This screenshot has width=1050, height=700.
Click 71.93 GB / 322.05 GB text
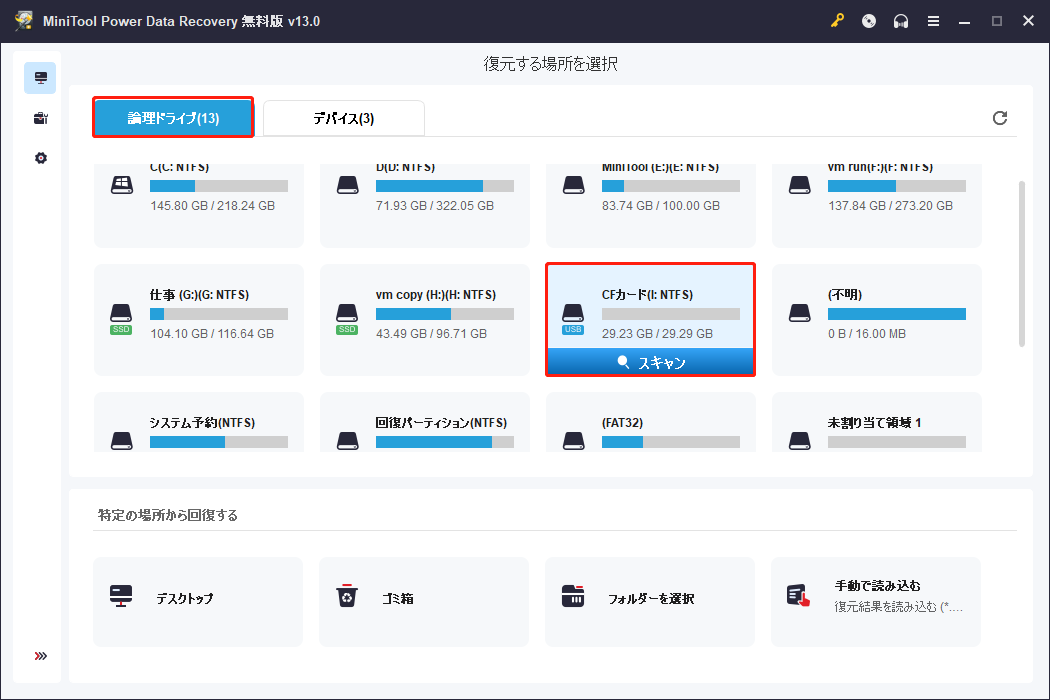(435, 206)
